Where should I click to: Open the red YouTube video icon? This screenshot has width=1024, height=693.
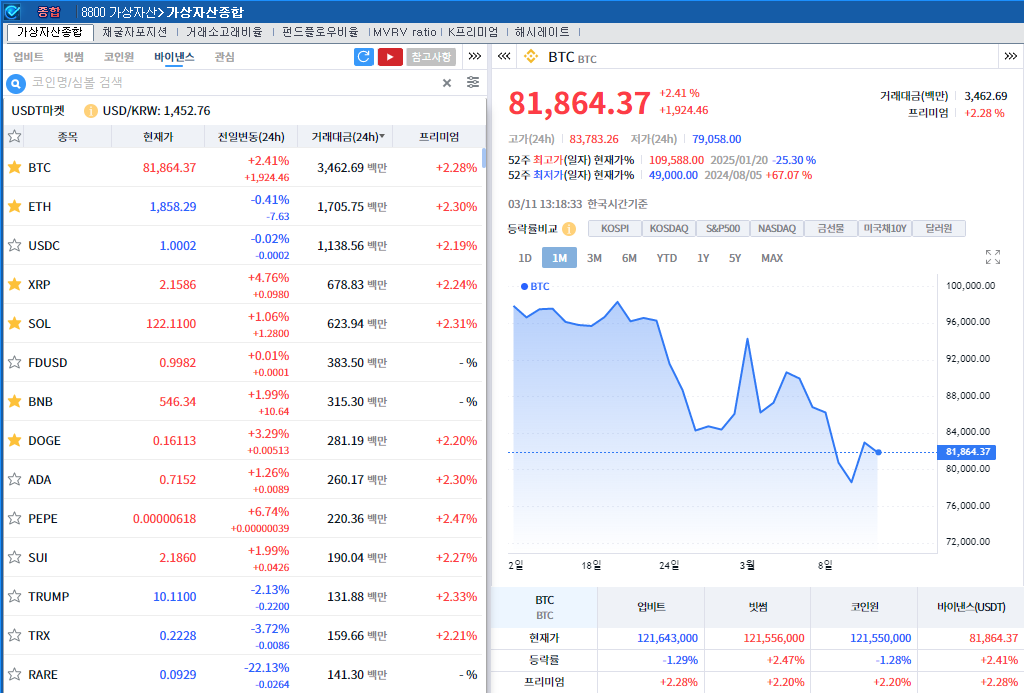390,57
